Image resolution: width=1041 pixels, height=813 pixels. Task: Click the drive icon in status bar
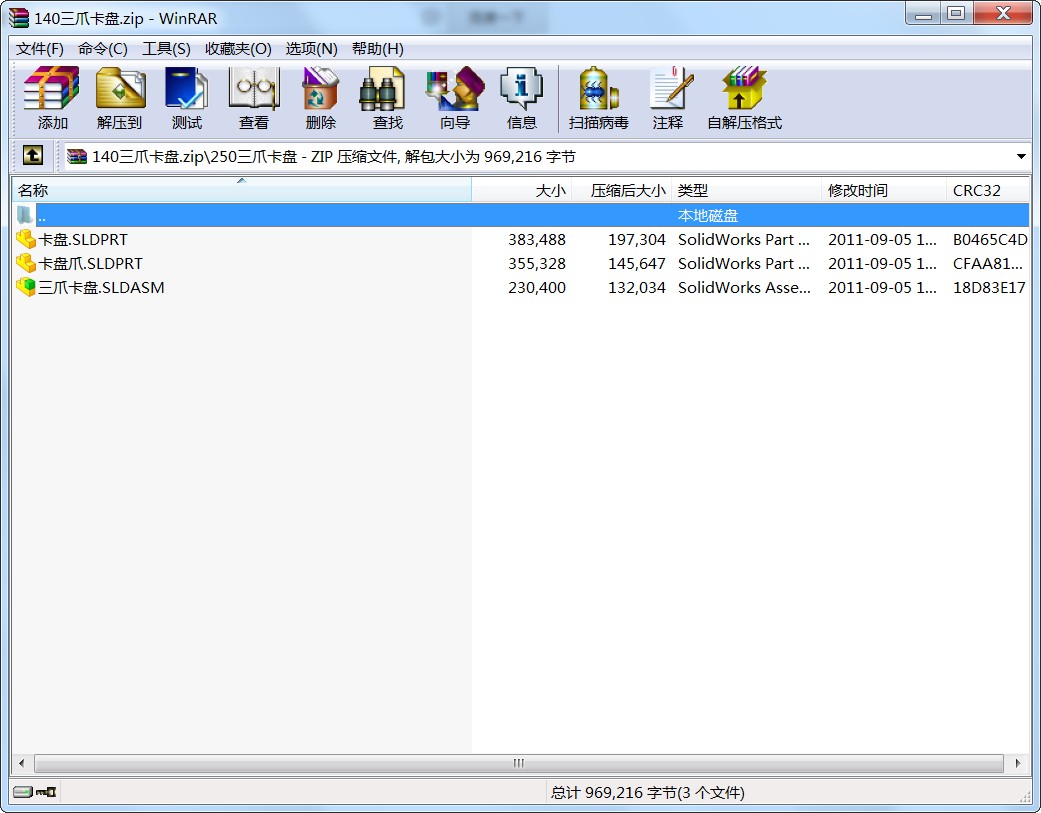pos(23,792)
